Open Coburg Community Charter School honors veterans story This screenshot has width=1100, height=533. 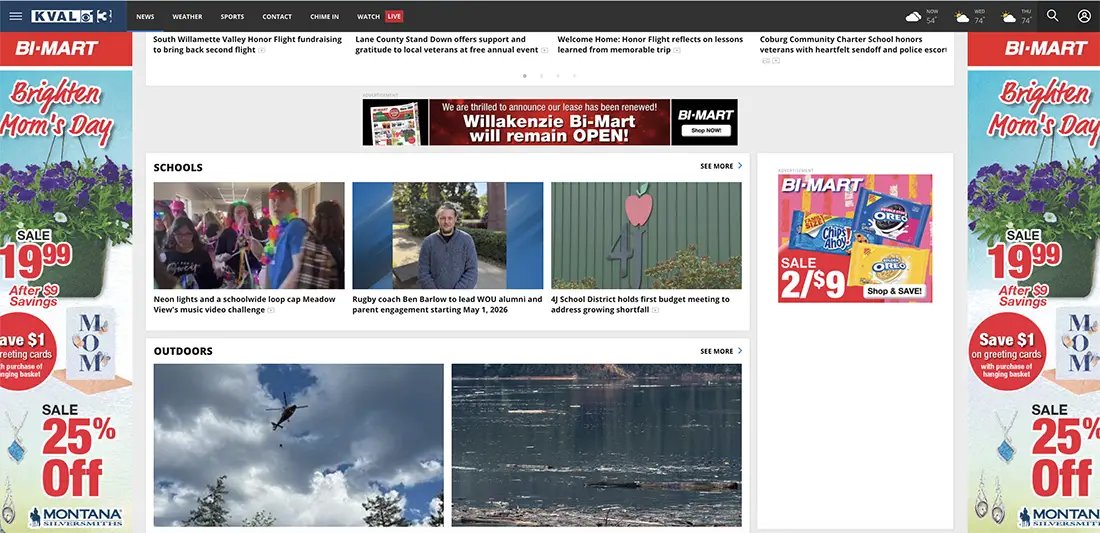(x=852, y=45)
